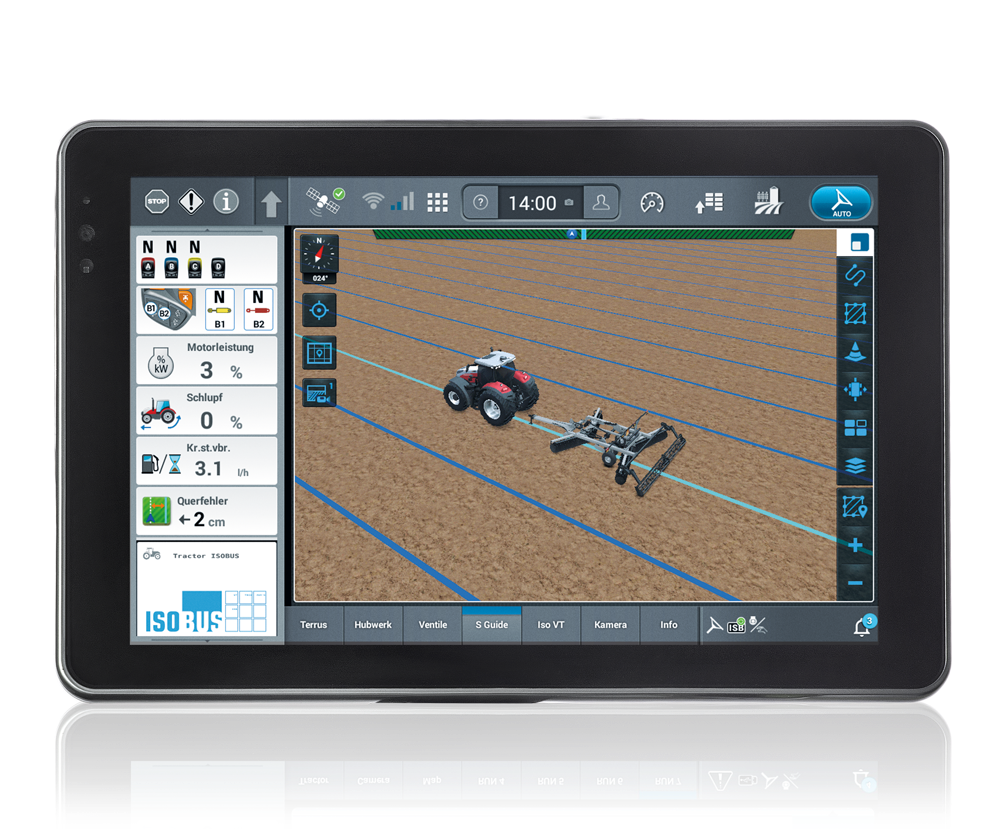Select the obstacle cone icon
Image resolution: width=1000 pixels, height=829 pixels.
click(x=855, y=351)
